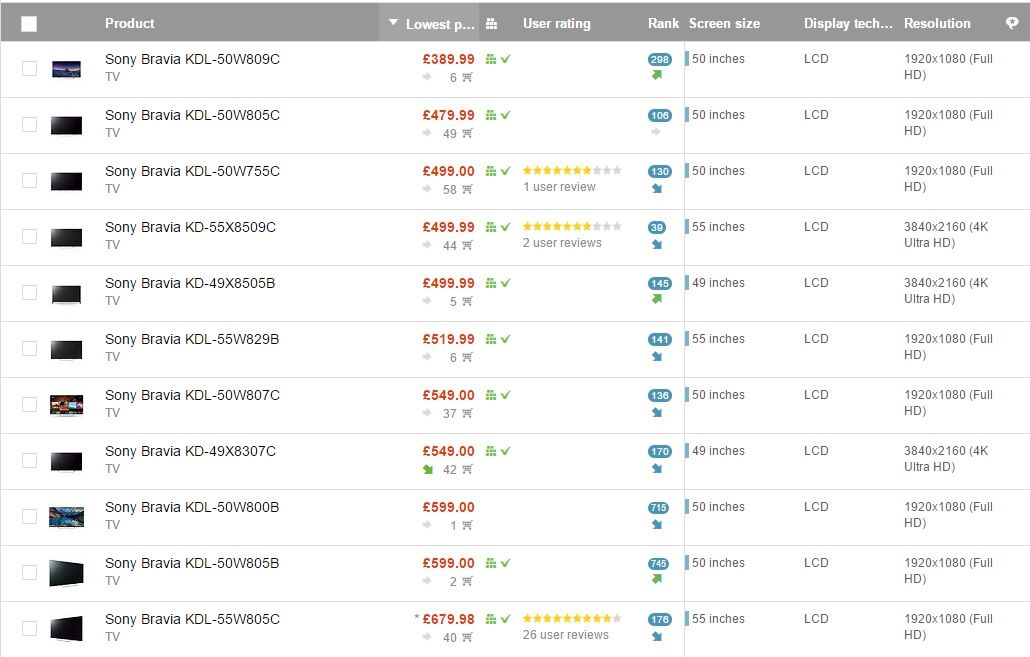This screenshot has width=1030, height=657.
Task: Open the column settings icon at header's right end
Action: 1012,23
